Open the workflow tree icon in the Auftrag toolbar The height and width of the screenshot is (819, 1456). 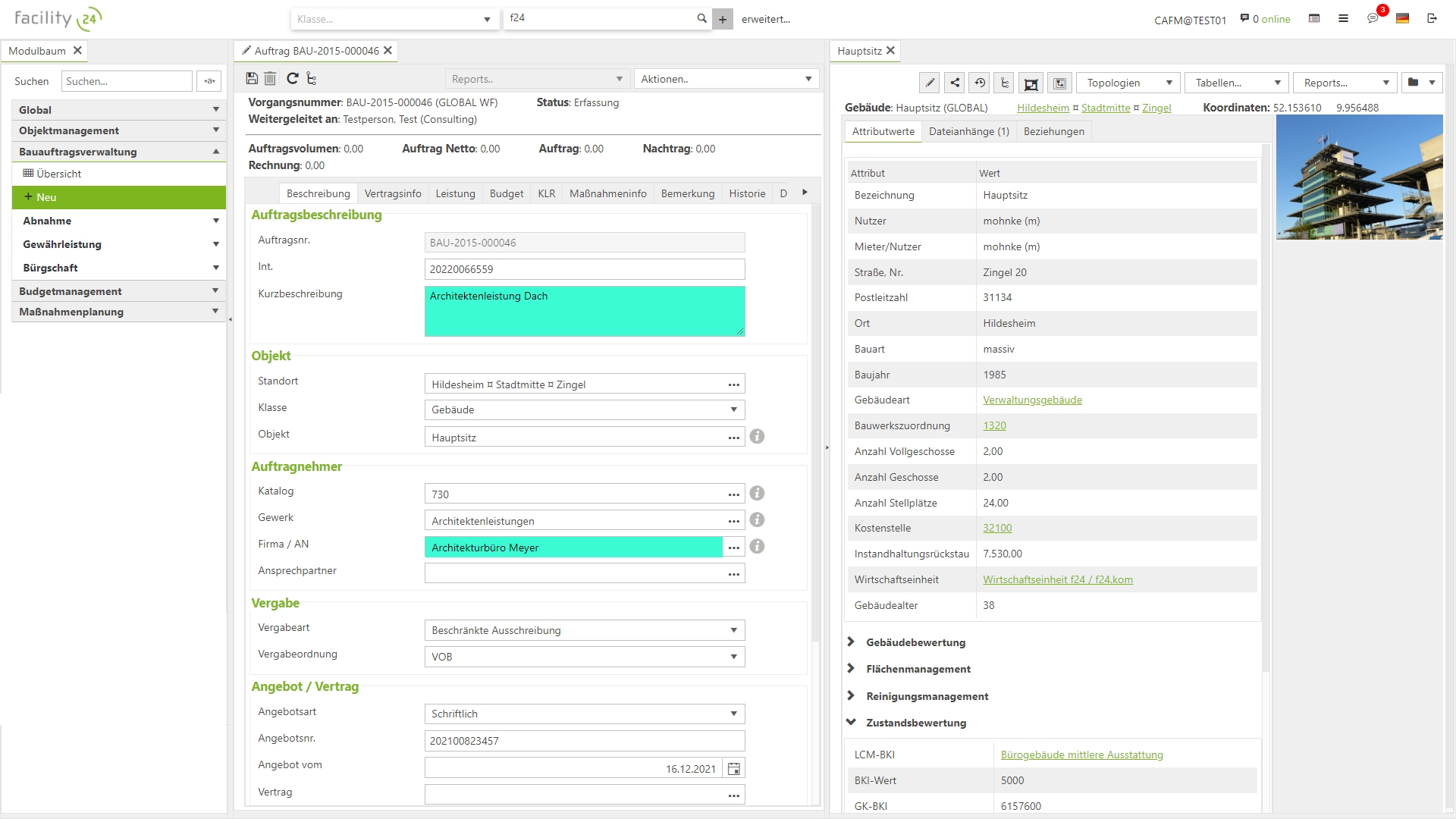coord(312,78)
